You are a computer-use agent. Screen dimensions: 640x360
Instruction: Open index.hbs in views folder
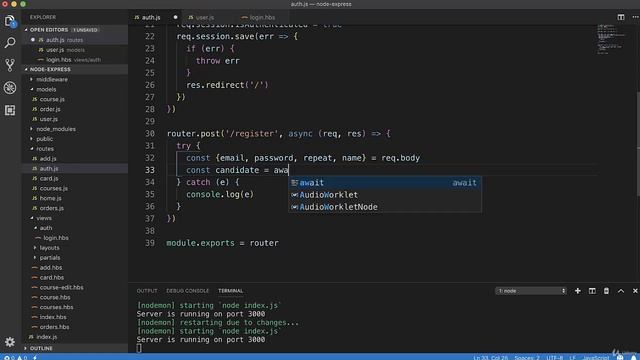(53, 317)
